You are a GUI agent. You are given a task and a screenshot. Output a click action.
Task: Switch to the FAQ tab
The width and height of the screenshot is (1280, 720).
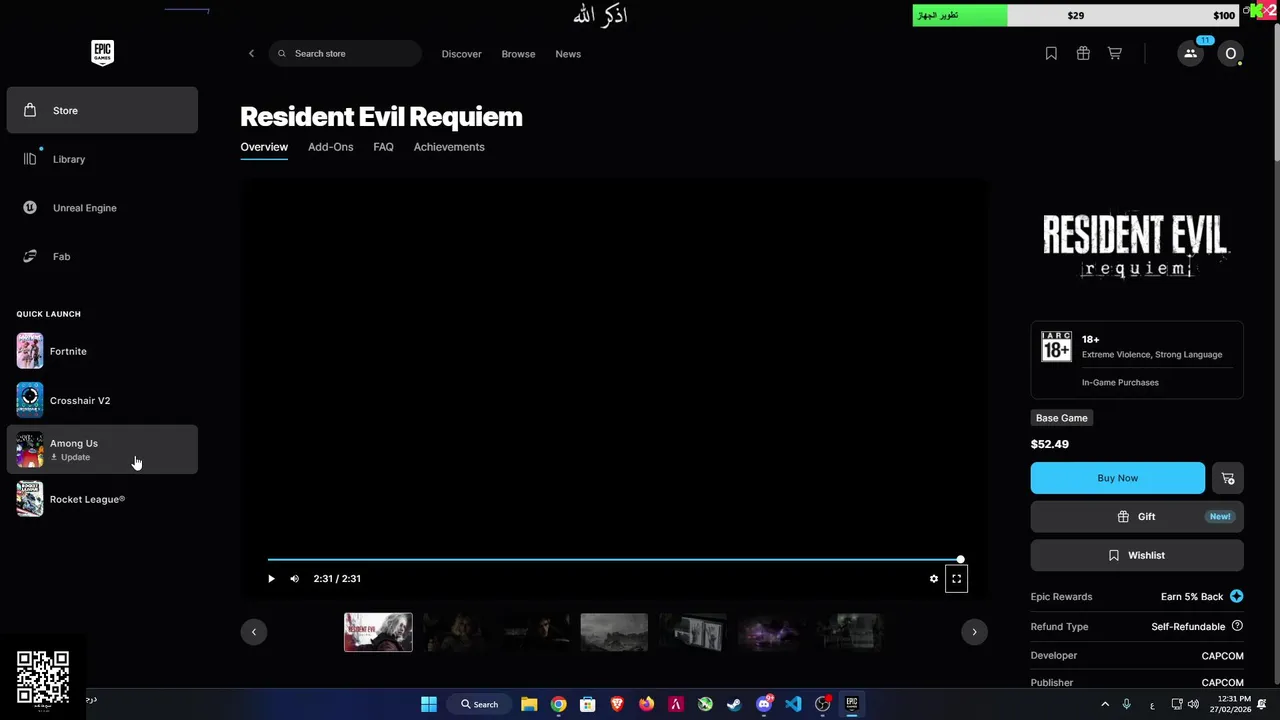click(383, 147)
